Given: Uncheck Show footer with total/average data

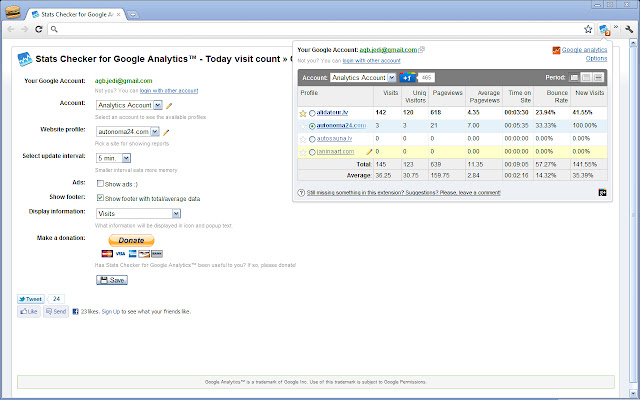Looking at the screenshot, I should 100,198.
